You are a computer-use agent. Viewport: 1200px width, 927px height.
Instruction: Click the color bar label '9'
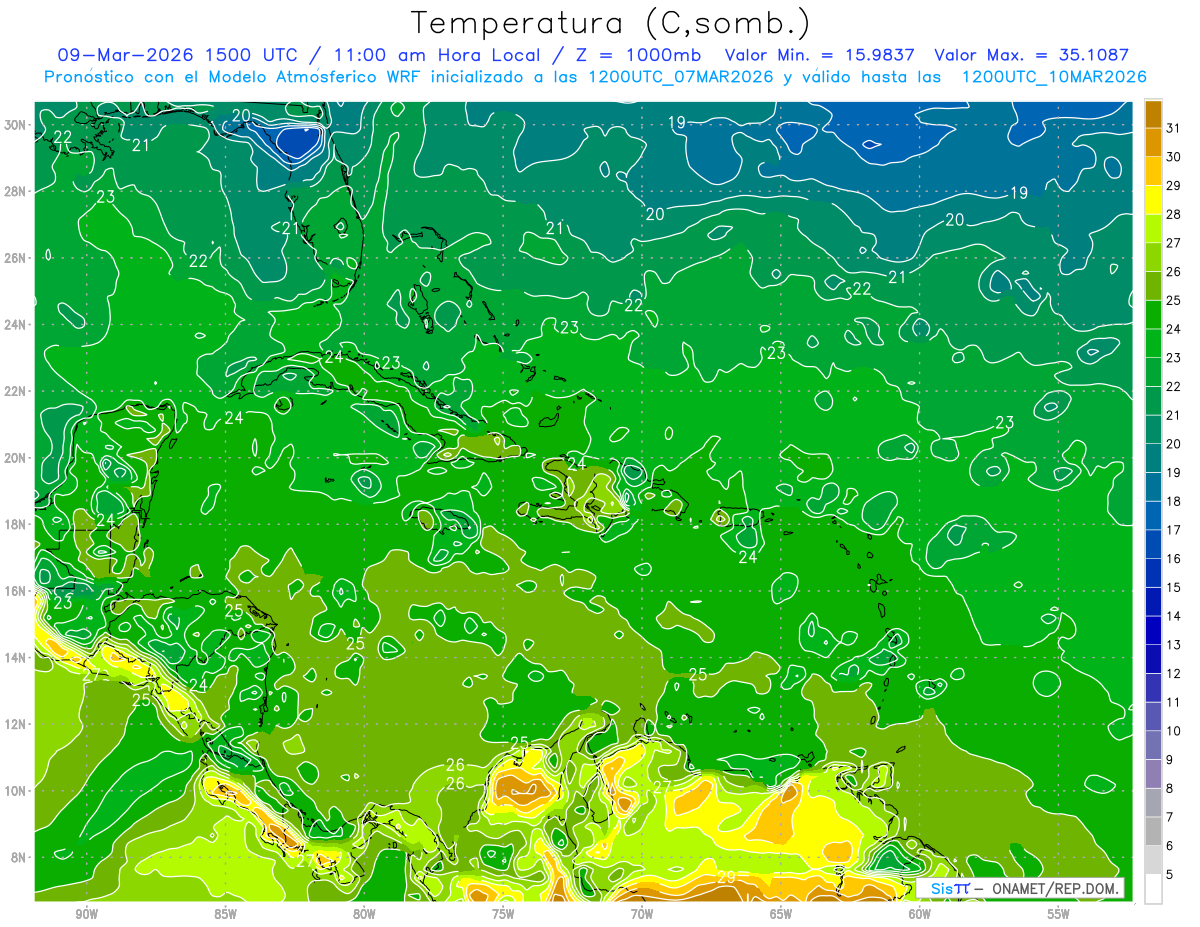coord(1170,760)
